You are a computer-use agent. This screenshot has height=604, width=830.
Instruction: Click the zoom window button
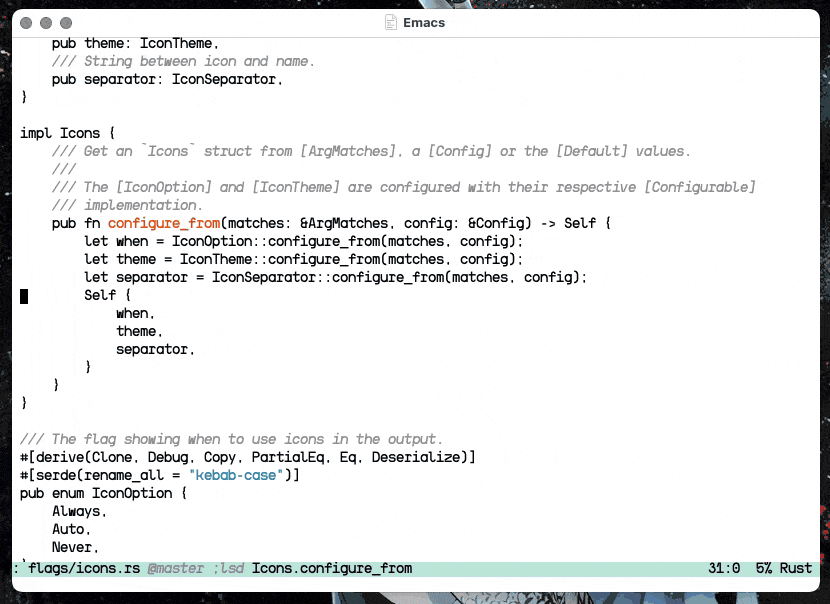[x=66, y=23]
